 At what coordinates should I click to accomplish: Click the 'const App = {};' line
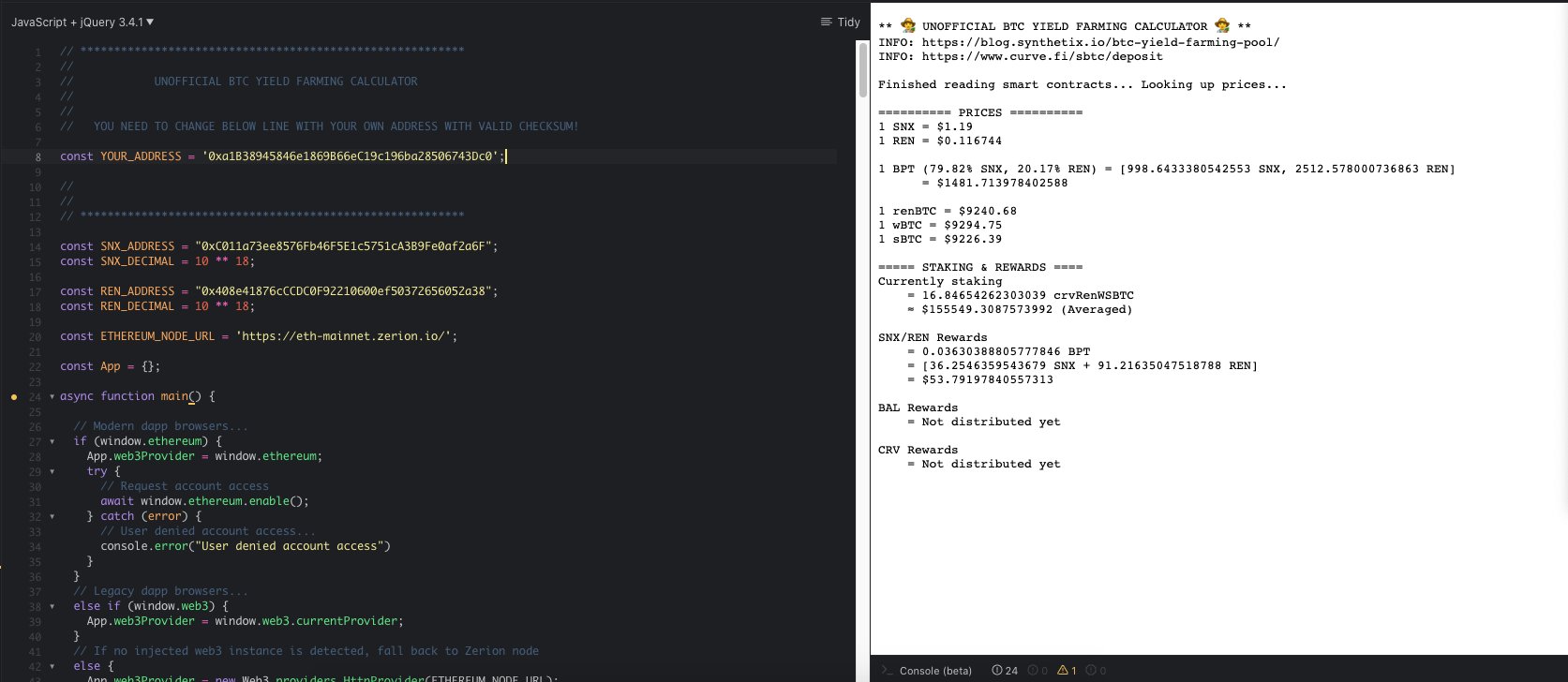(x=110, y=366)
